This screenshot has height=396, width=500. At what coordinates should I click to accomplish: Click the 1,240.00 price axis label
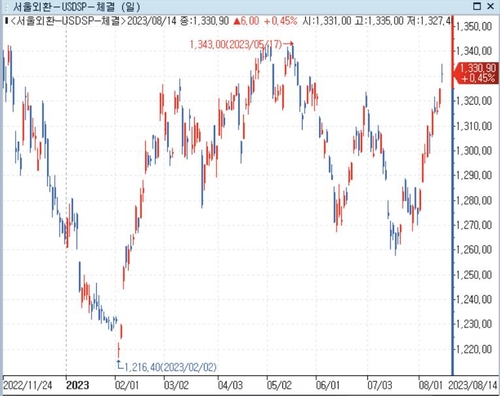point(474,299)
